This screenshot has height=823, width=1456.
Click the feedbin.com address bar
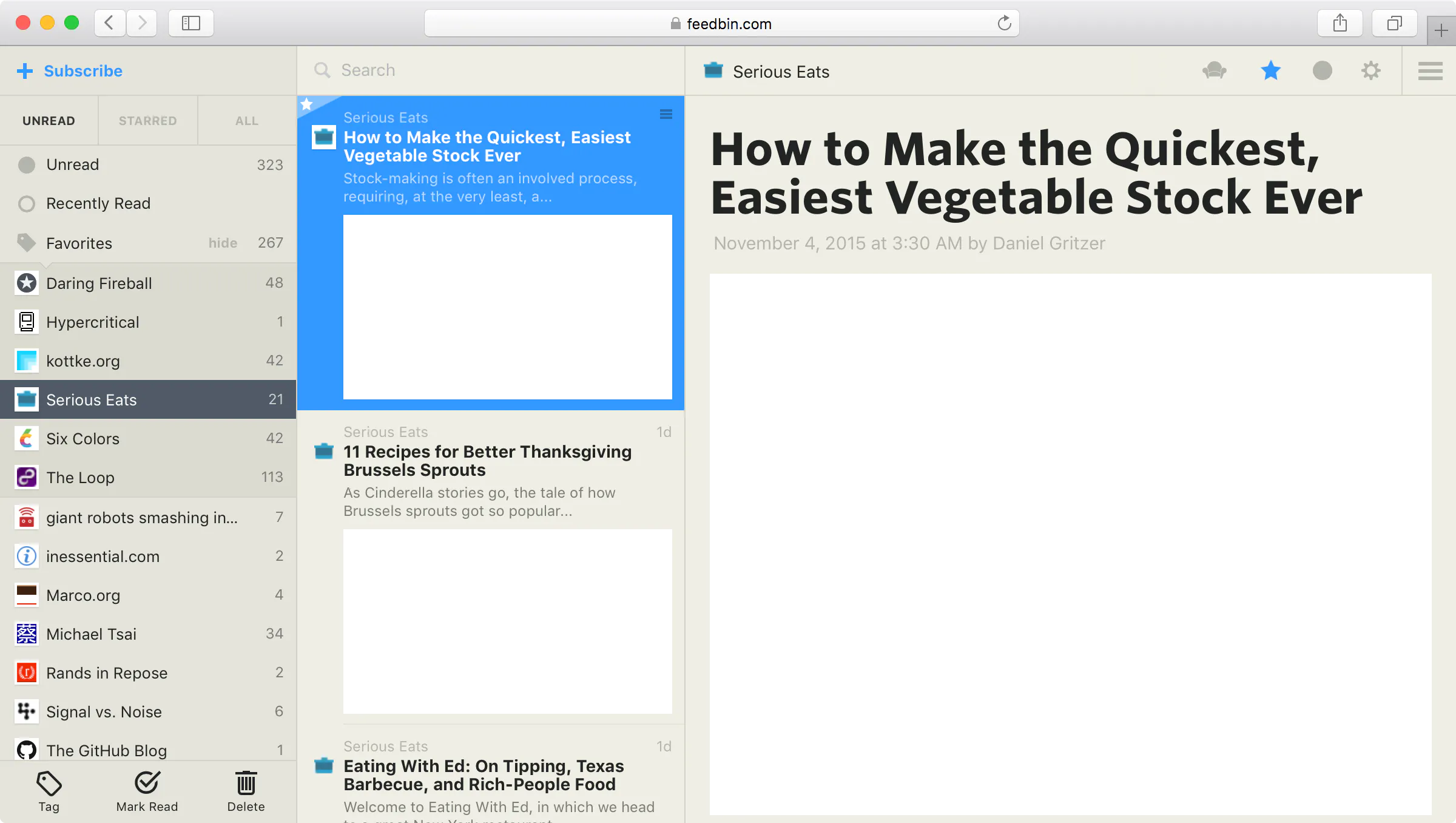coord(721,23)
